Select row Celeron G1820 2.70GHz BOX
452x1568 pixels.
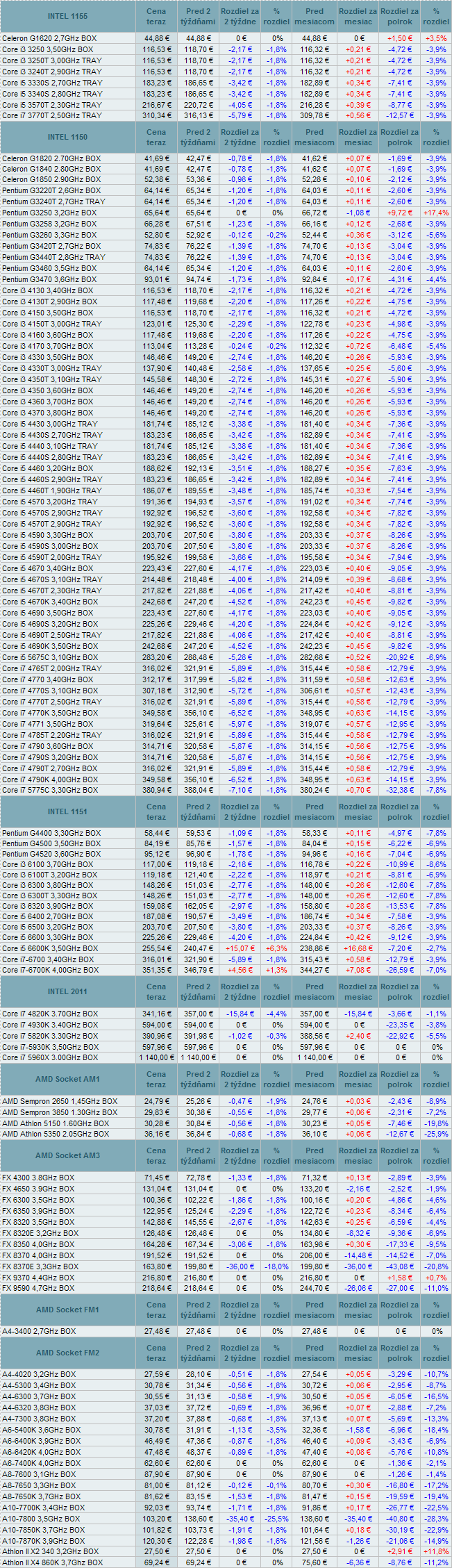tap(226, 158)
